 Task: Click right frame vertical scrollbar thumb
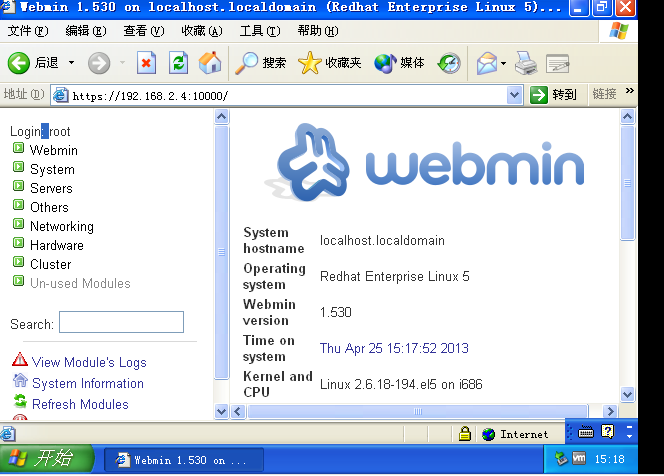tap(627, 183)
